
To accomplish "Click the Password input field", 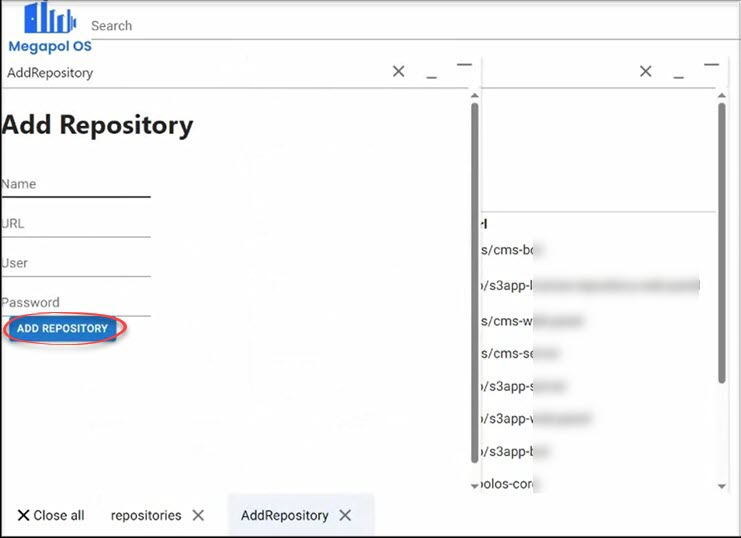I will tap(75, 302).
